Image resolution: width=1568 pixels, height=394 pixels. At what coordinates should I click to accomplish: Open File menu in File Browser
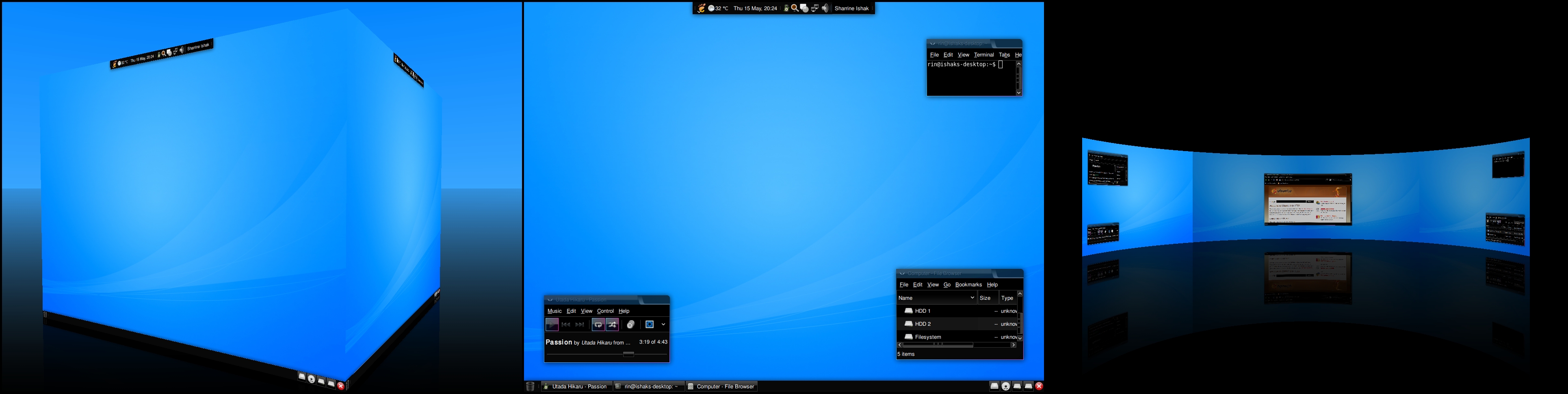point(904,285)
